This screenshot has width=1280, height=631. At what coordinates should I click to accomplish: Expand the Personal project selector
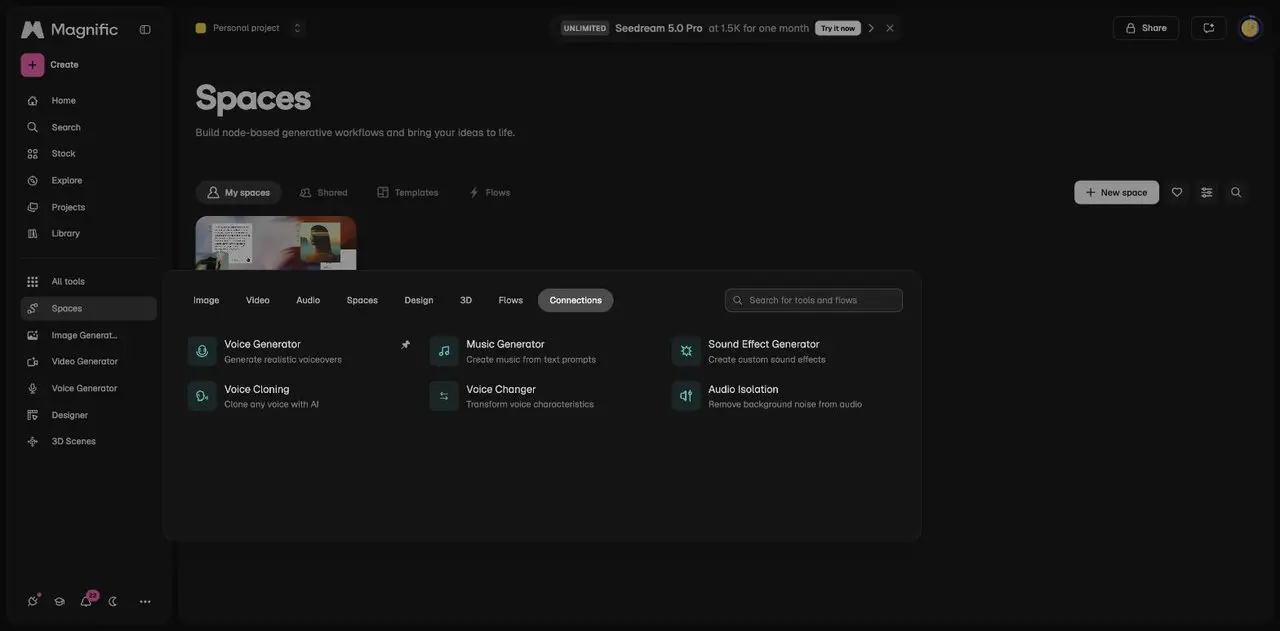tap(249, 28)
